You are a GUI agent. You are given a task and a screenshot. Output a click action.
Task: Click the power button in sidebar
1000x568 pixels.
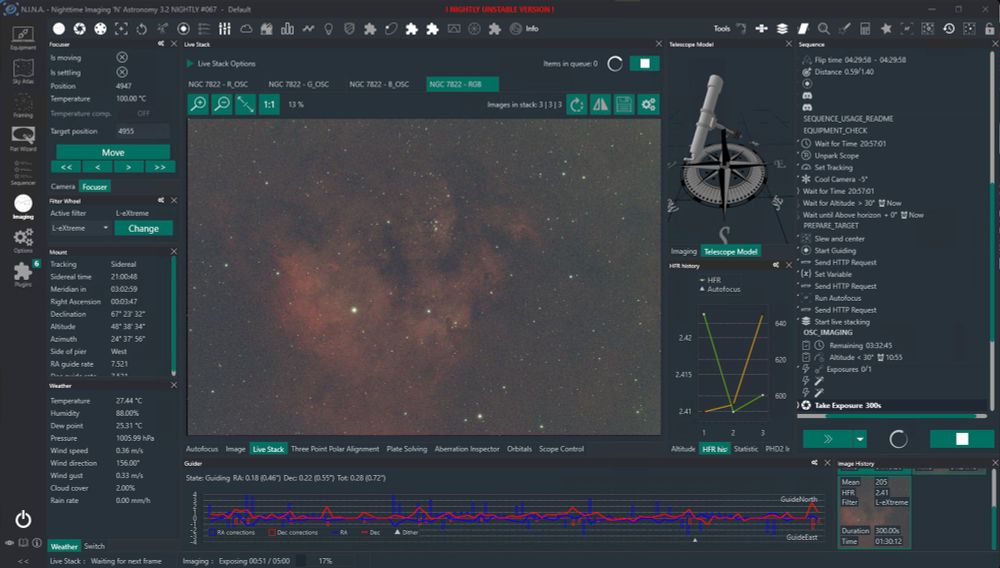point(23,520)
